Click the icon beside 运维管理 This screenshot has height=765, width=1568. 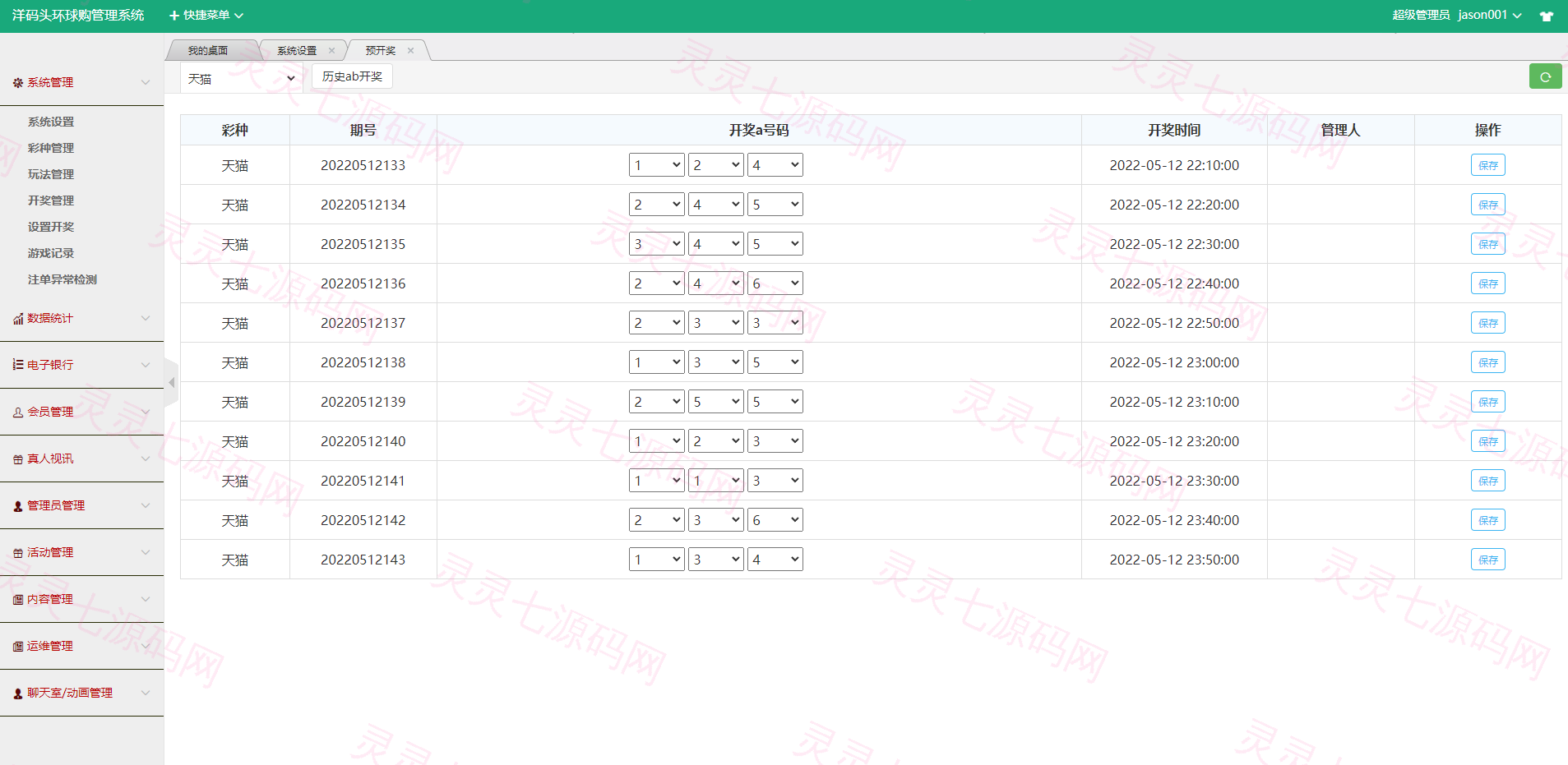coord(18,647)
